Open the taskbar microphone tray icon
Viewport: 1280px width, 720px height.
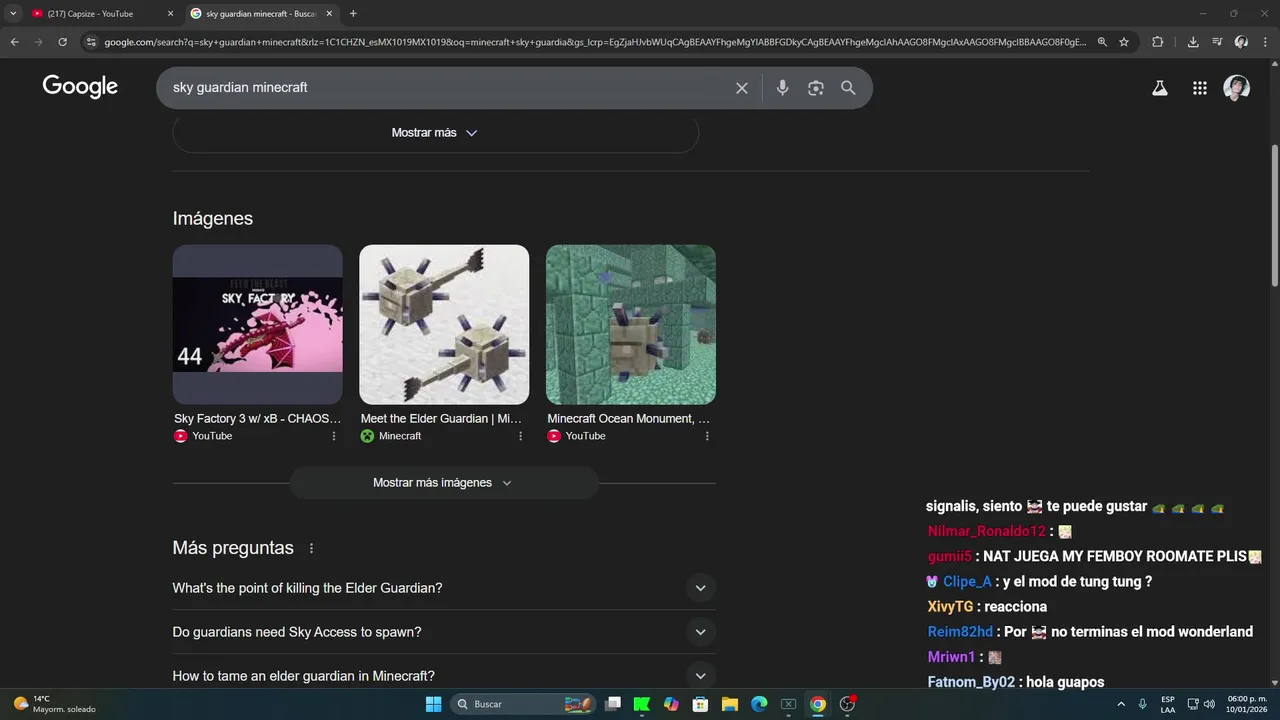[x=1142, y=704]
